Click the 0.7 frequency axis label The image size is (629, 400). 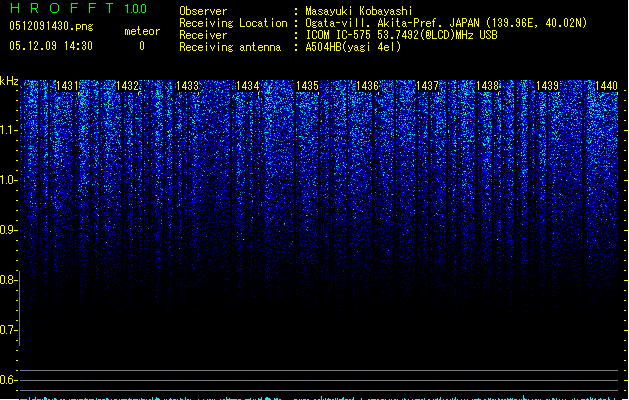tap(8, 330)
